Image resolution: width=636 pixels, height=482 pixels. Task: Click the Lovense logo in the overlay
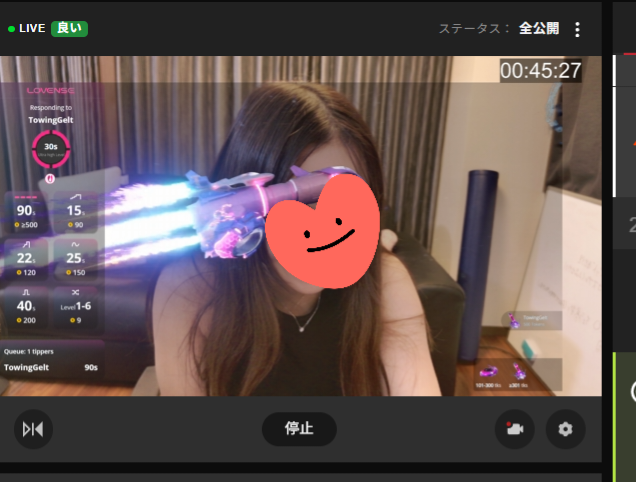coord(50,90)
